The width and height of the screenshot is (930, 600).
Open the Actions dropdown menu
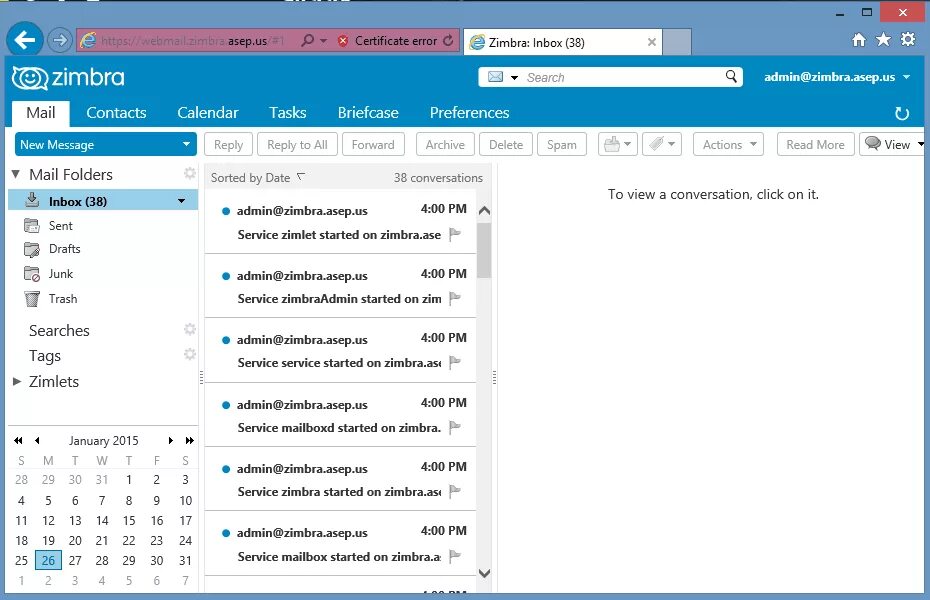[x=728, y=145]
